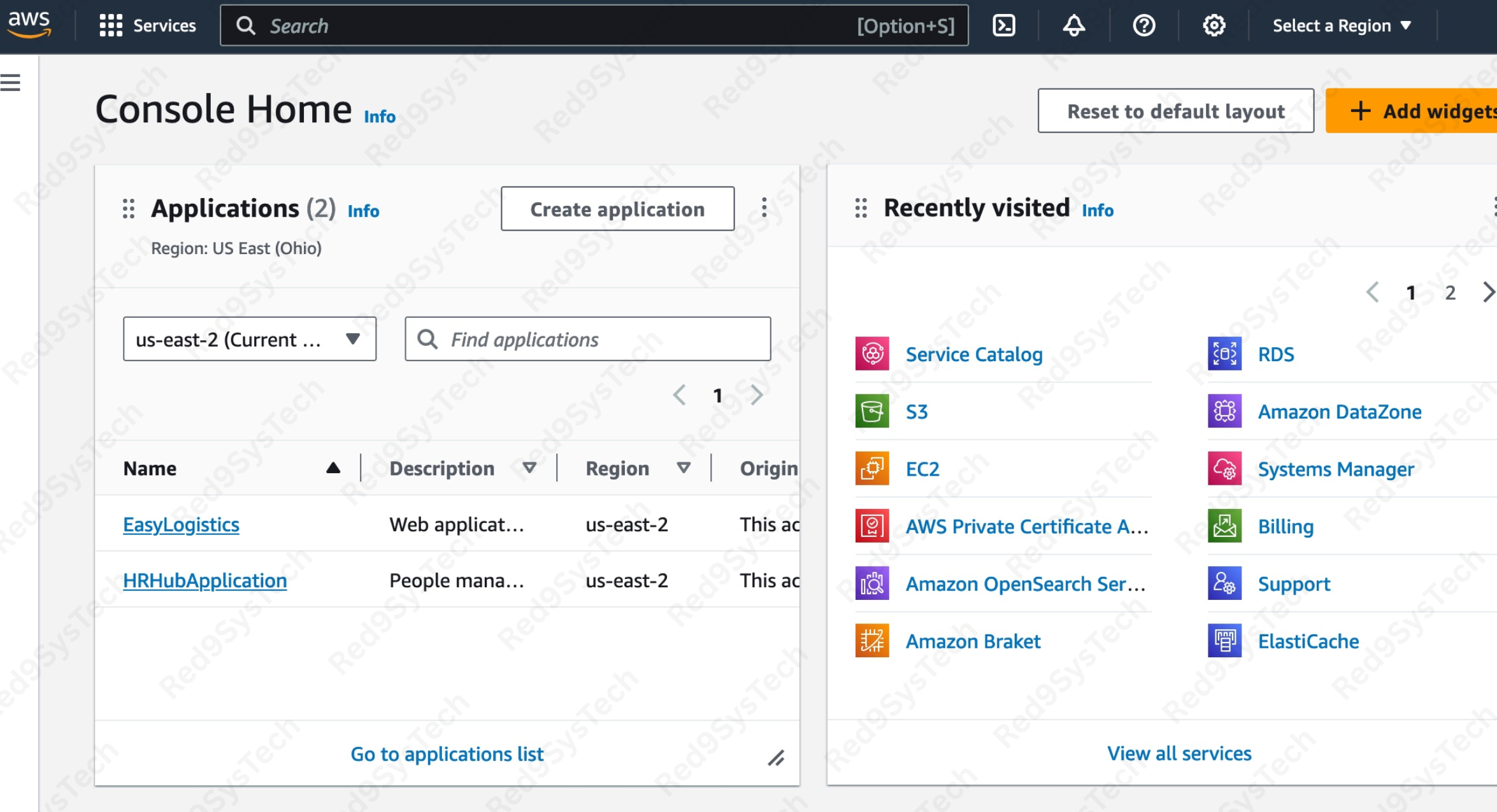The image size is (1497, 812).
Task: Open the EasyLogistics application link
Action: pos(181,524)
